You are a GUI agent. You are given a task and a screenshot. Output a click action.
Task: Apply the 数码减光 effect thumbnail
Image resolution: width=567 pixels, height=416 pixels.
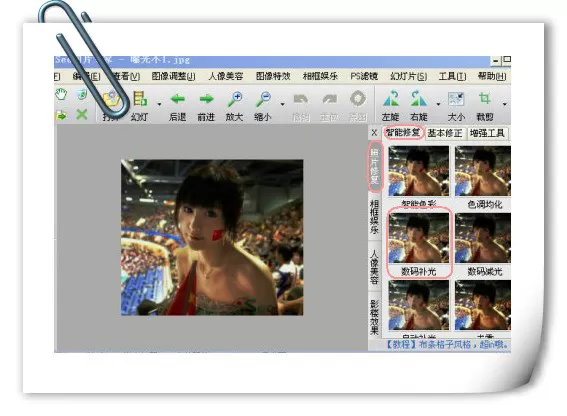[483, 238]
